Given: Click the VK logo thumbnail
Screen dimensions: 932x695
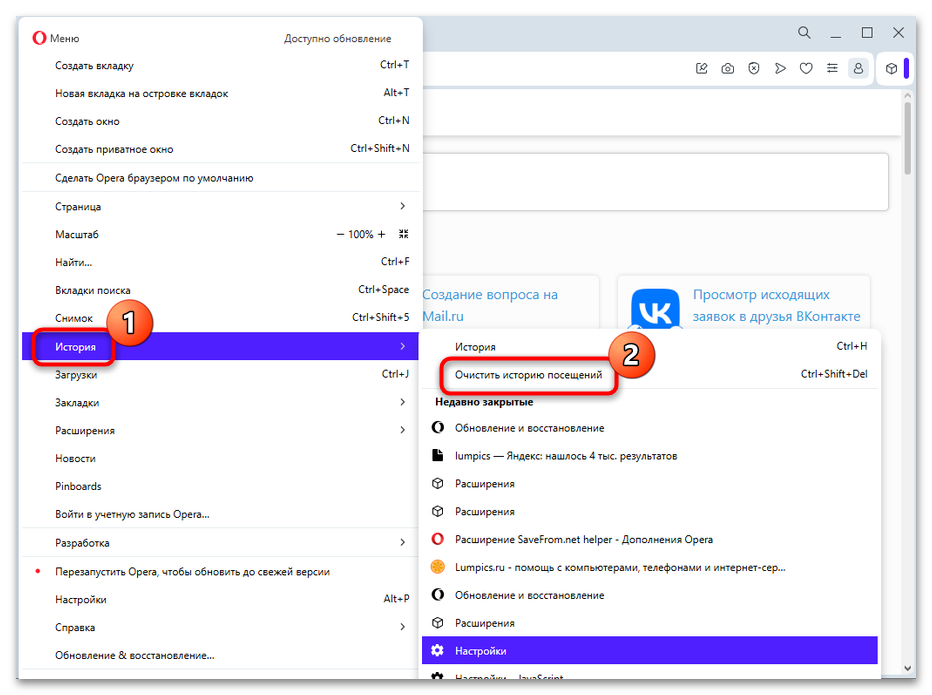Looking at the screenshot, I should pos(655,308).
